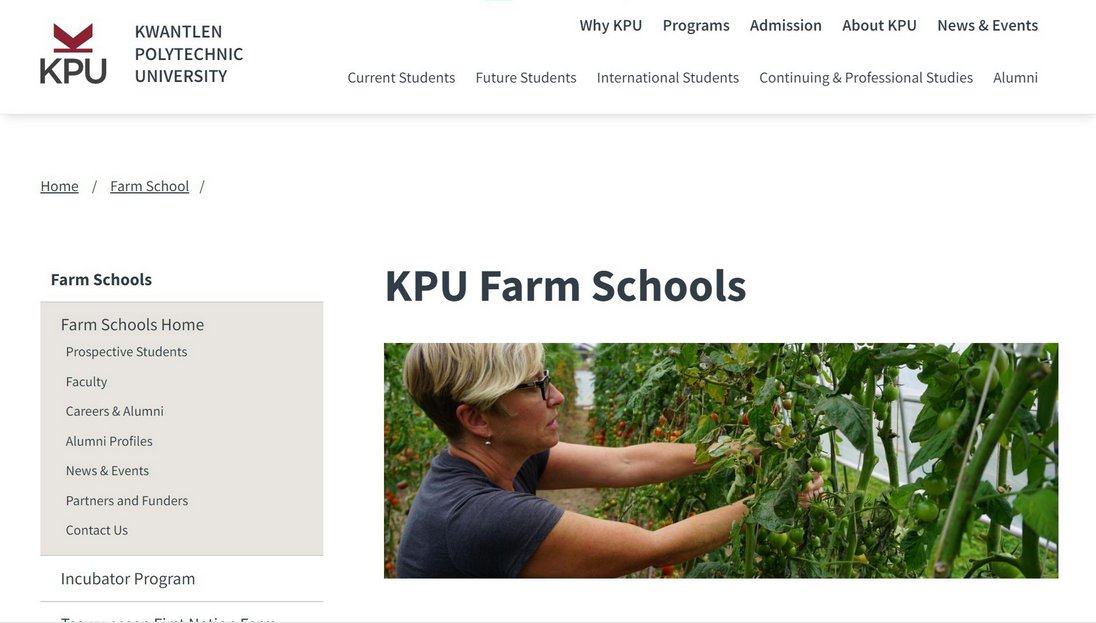Click the KPU logo icon

pyautogui.click(x=73, y=54)
